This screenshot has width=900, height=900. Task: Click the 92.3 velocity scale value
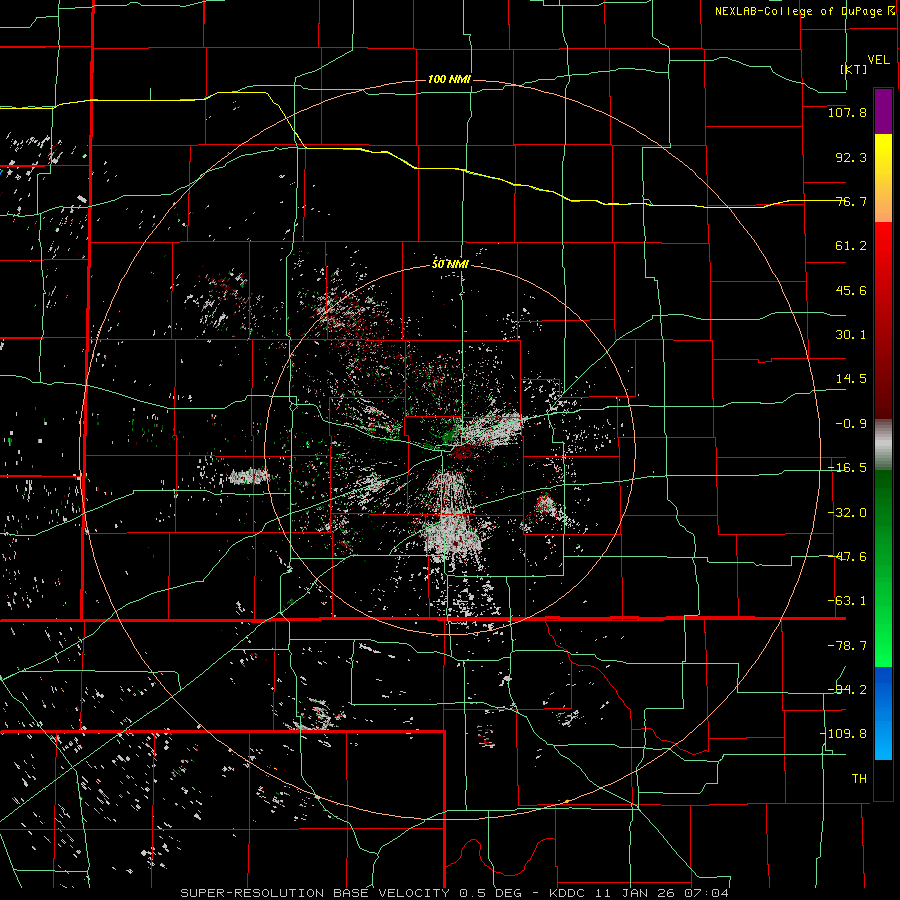click(851, 157)
